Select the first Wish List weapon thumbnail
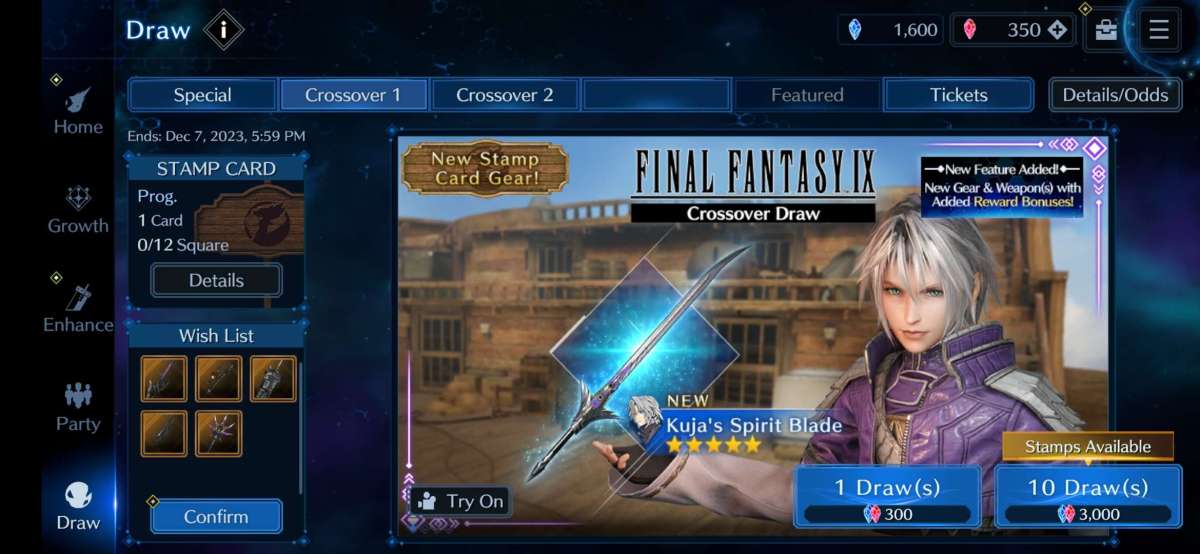This screenshot has height=554, width=1200. point(164,379)
